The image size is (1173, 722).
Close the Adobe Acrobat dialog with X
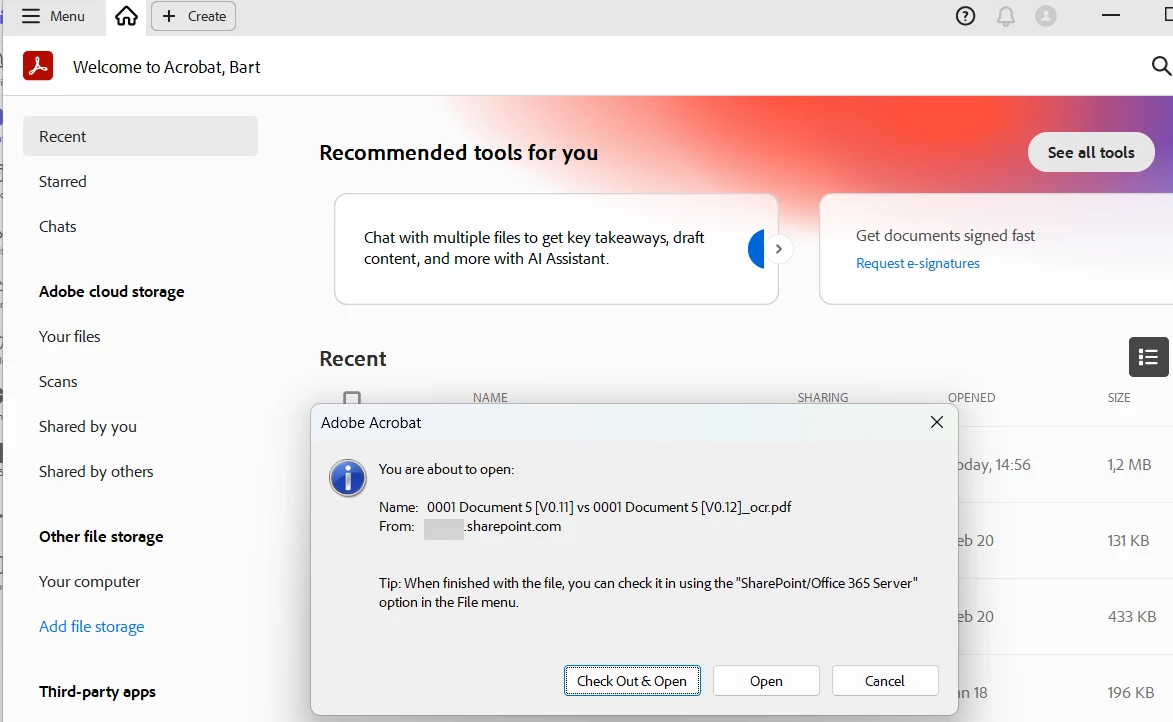[x=937, y=422]
